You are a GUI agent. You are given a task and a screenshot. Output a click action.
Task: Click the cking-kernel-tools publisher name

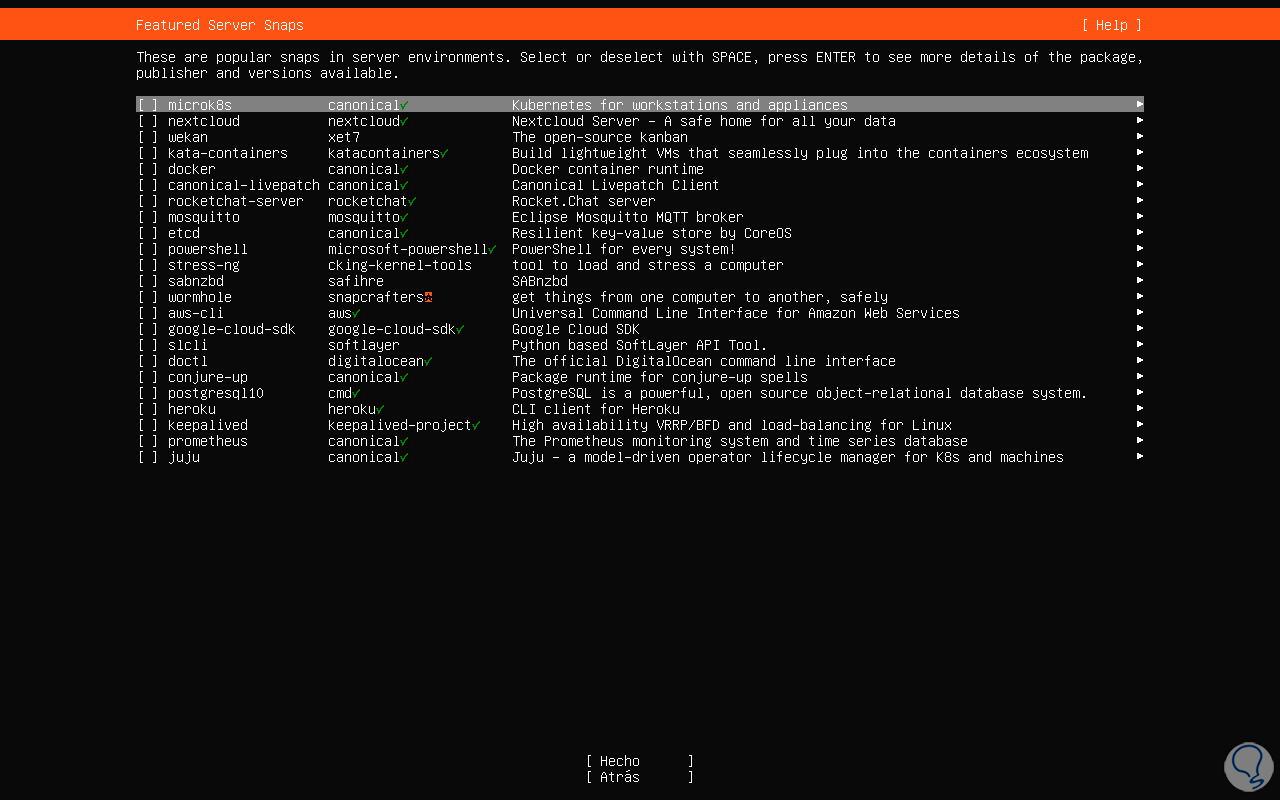pos(400,265)
